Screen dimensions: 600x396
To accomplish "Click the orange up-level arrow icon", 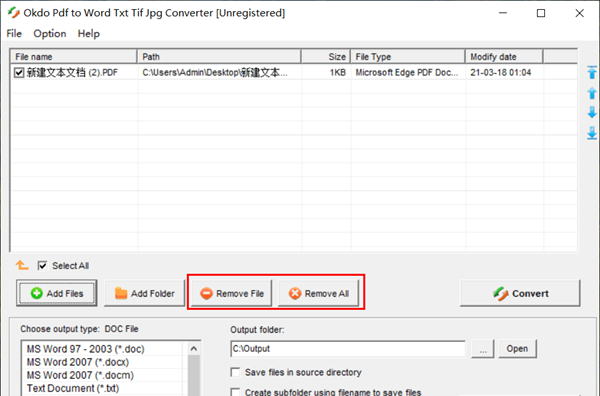I will [x=22, y=265].
